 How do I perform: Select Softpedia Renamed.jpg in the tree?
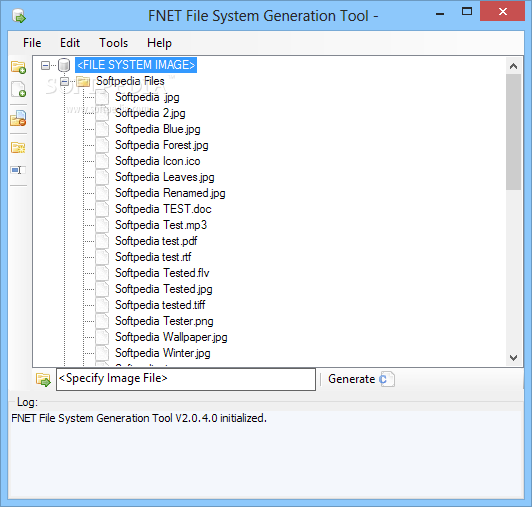point(170,193)
